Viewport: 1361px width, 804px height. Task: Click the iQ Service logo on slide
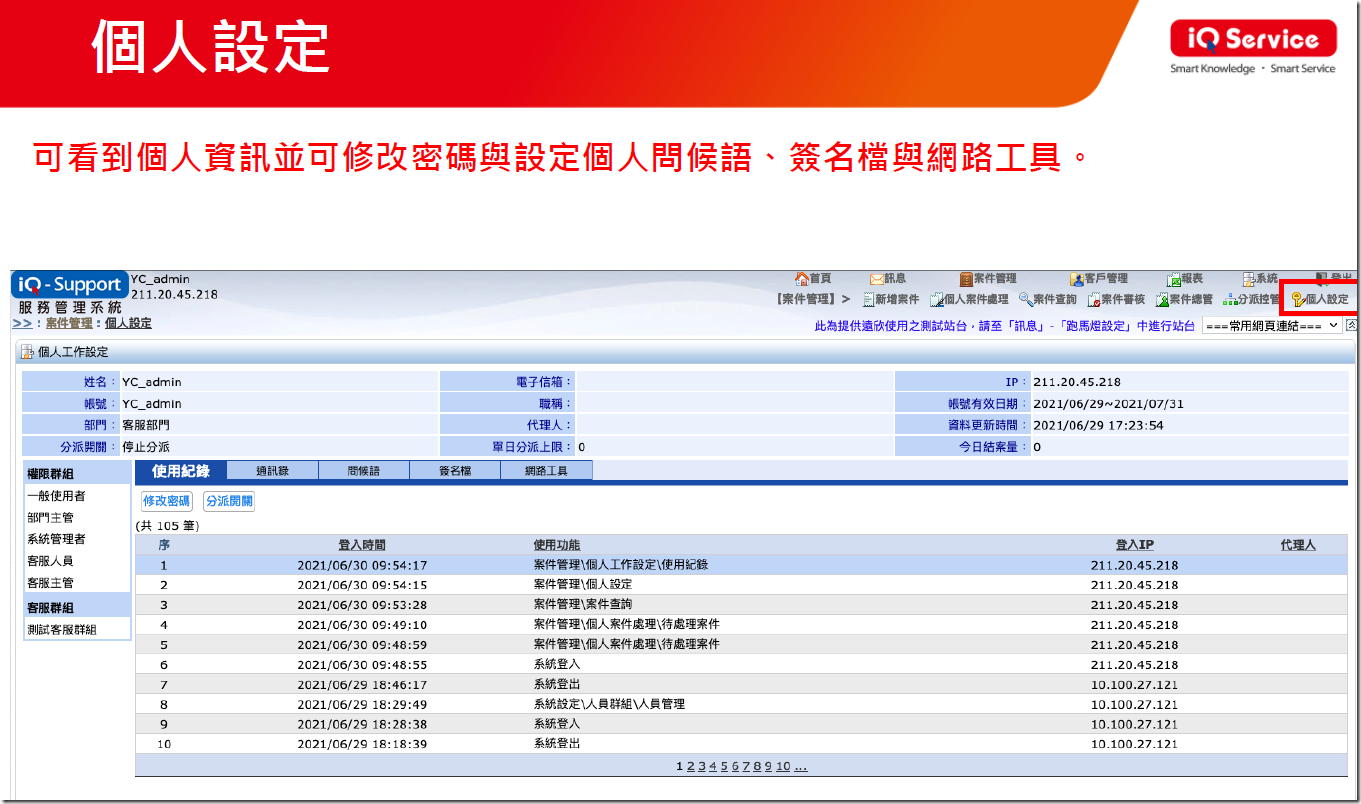[x=1253, y=39]
